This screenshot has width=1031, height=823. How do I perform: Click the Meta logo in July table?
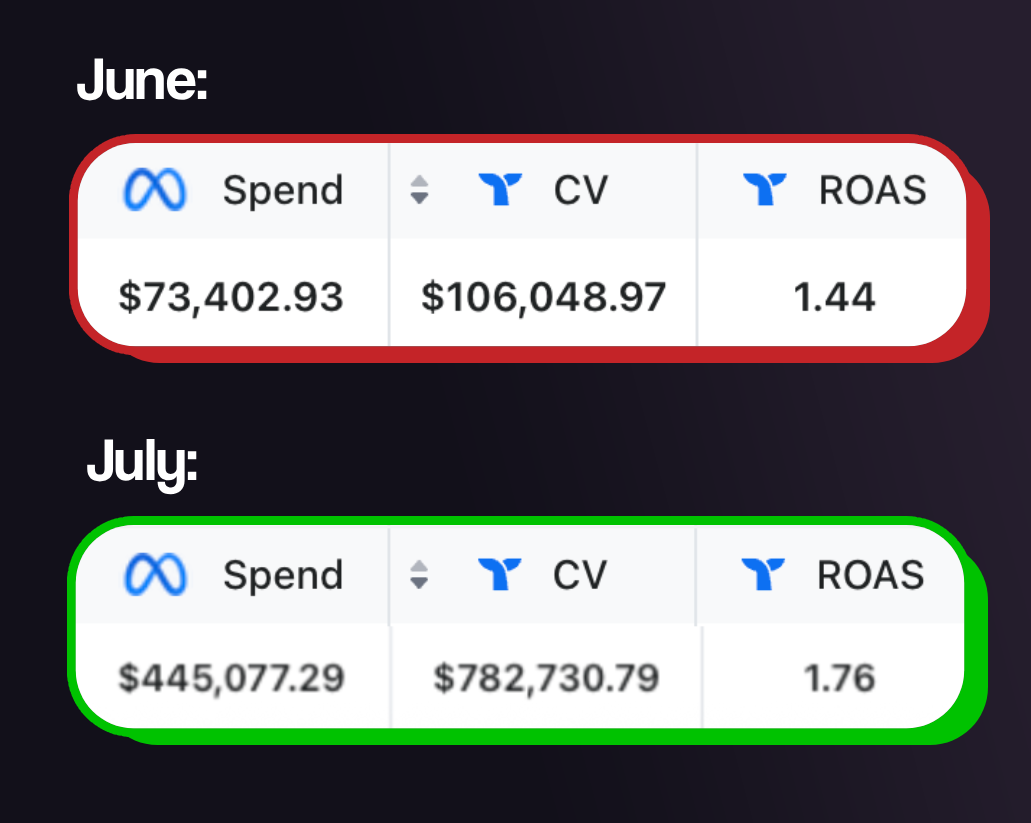[155, 574]
